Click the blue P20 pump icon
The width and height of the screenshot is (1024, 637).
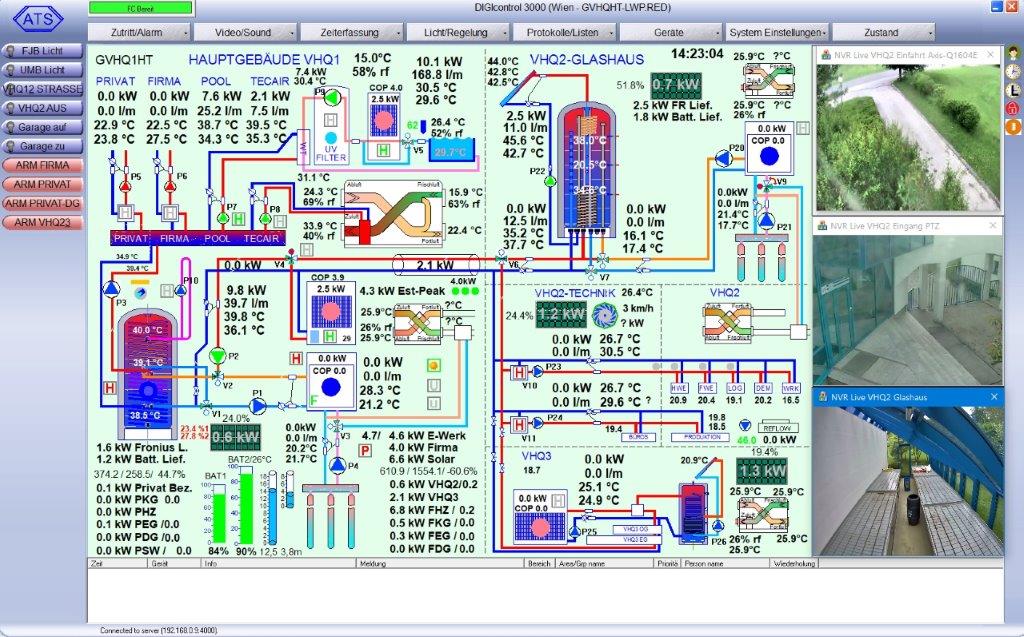(723, 157)
